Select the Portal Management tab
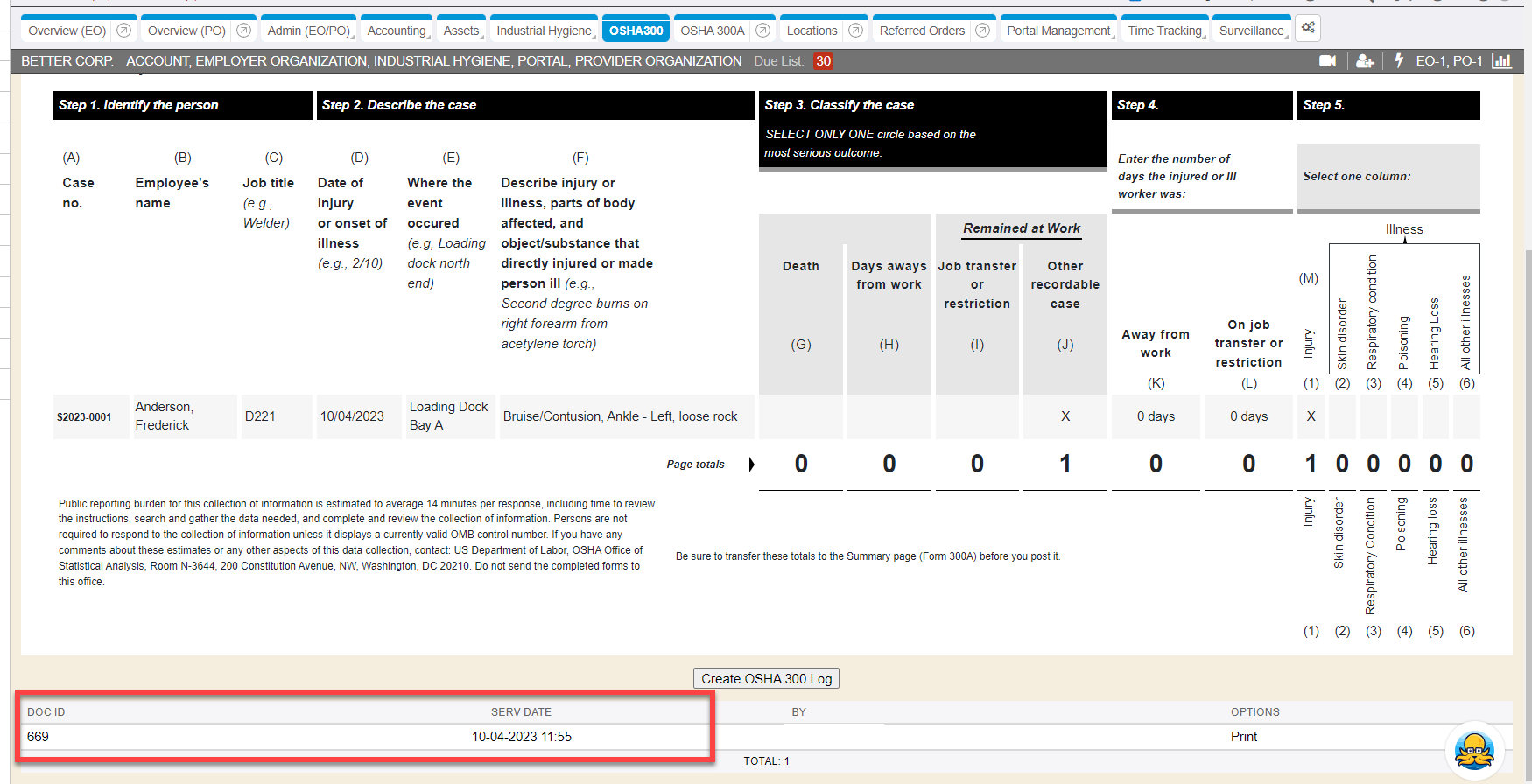This screenshot has height=784, width=1532. (x=1058, y=31)
